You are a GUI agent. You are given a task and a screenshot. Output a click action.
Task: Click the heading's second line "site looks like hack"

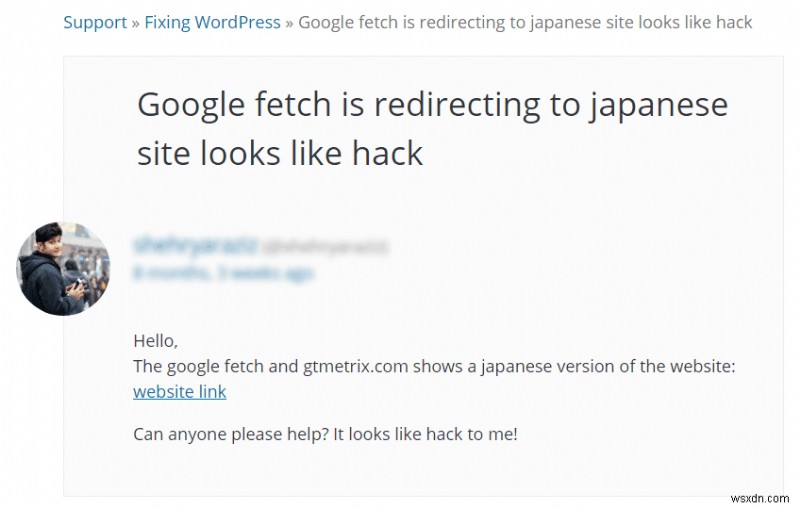click(280, 153)
